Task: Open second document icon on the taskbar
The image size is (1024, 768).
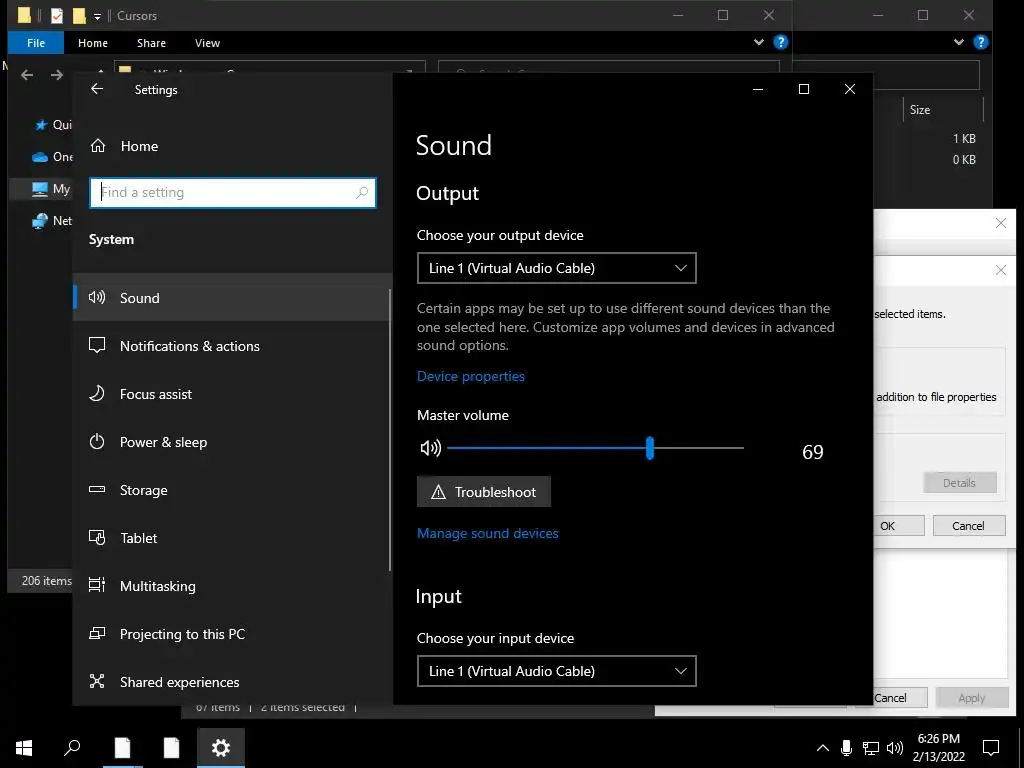Action: click(171, 748)
